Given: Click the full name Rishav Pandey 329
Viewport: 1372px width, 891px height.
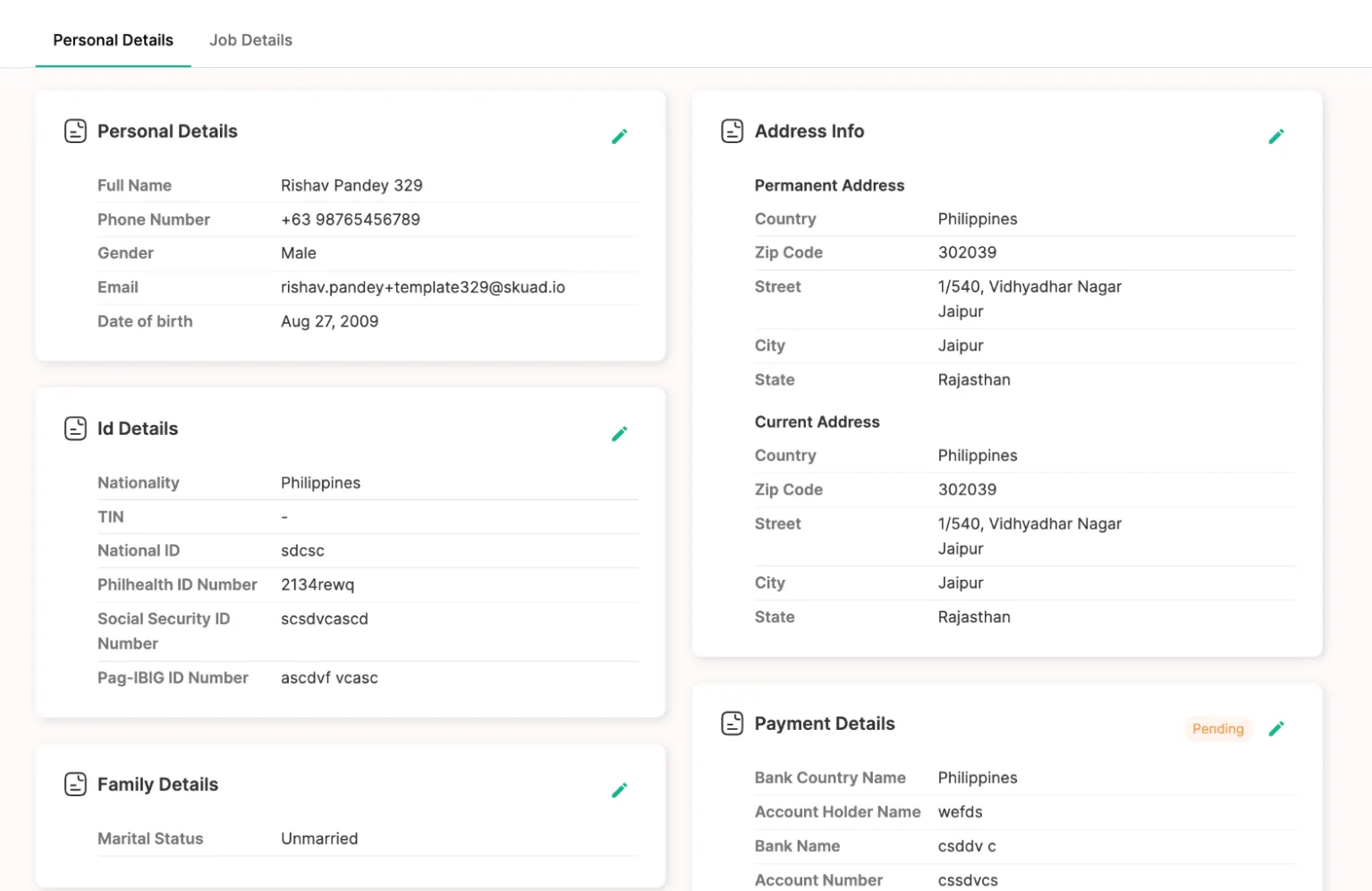Looking at the screenshot, I should click(351, 185).
